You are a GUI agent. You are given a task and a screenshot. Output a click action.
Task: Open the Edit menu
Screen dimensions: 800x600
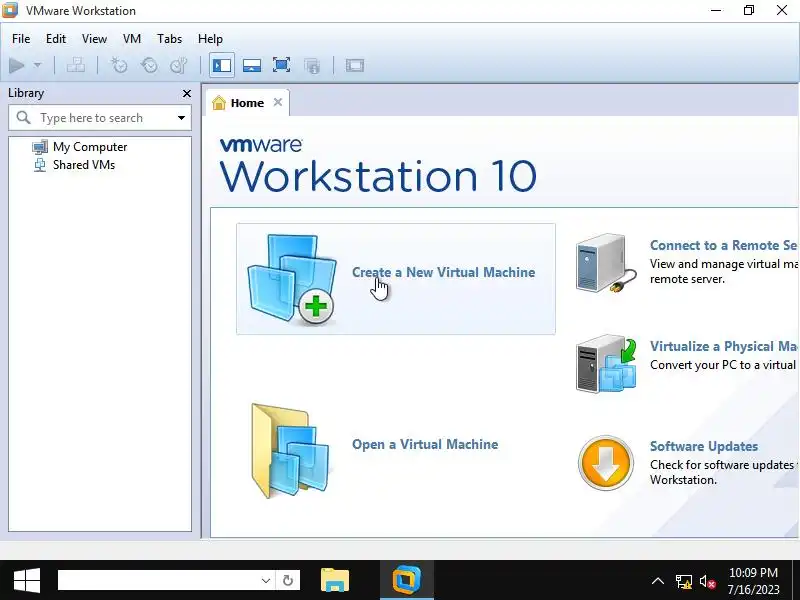pos(56,39)
